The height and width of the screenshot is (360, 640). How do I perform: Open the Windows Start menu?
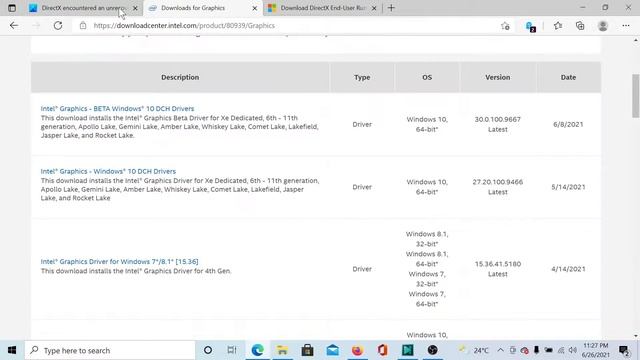tap(12, 350)
